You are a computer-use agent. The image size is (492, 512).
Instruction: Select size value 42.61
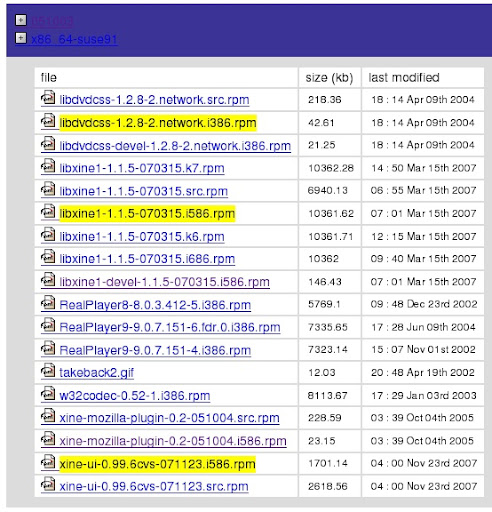321,123
